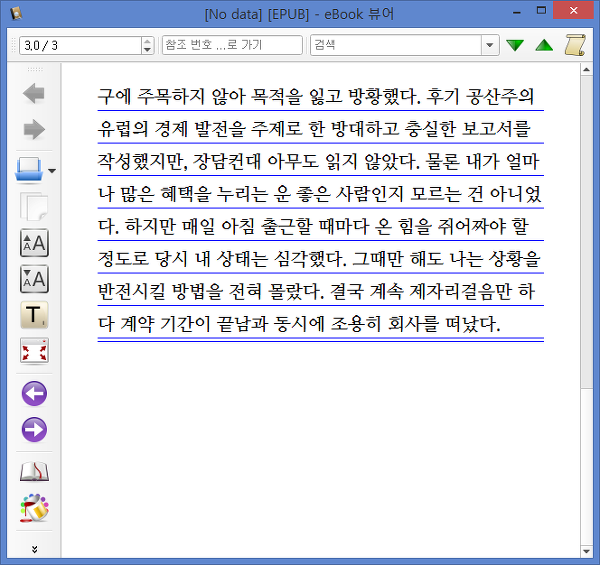This screenshot has height=565, width=600.
Task: Click the vertical scrollbar up arrow
Action: click(586, 70)
